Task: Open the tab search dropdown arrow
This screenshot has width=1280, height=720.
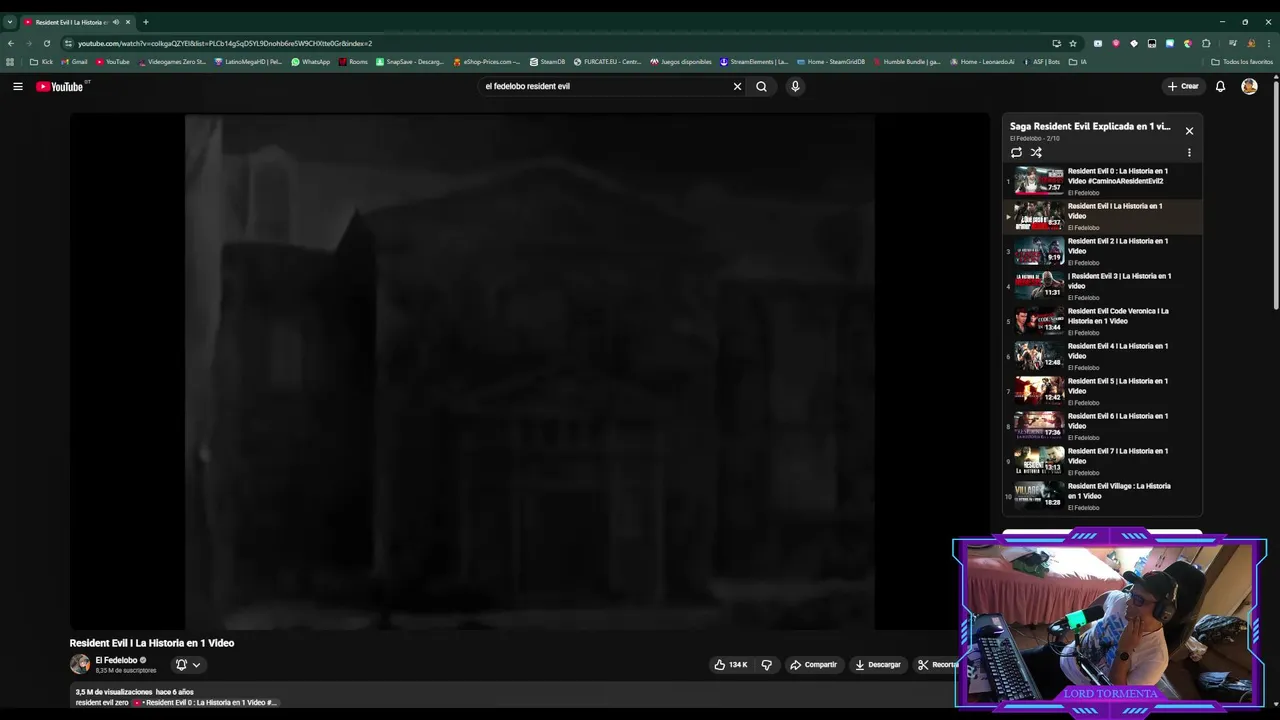Action: pyautogui.click(x=9, y=22)
